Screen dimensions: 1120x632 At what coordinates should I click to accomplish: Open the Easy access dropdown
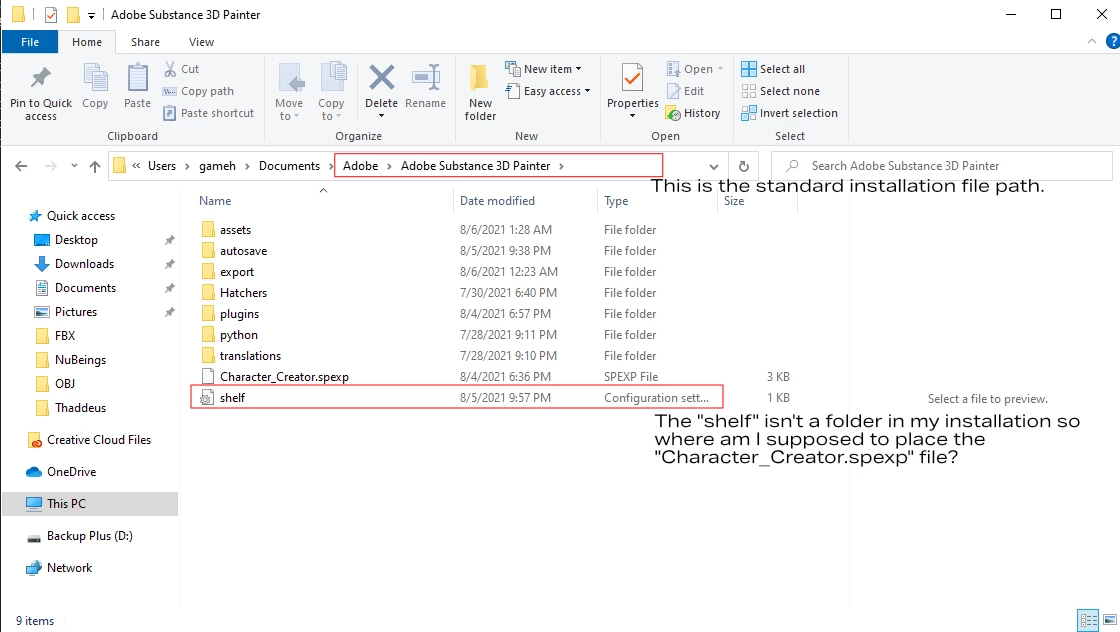pos(548,91)
